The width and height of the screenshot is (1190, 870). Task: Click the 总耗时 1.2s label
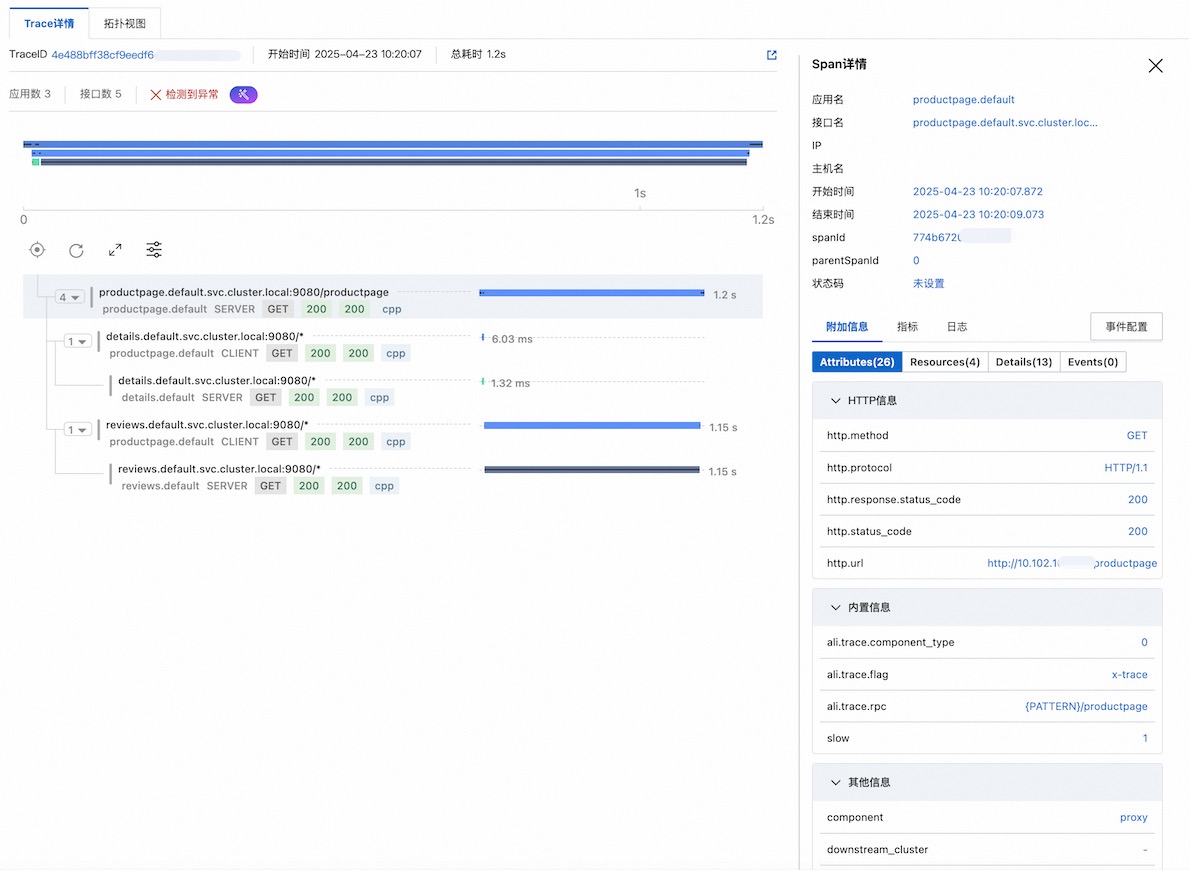pyautogui.click(x=478, y=55)
